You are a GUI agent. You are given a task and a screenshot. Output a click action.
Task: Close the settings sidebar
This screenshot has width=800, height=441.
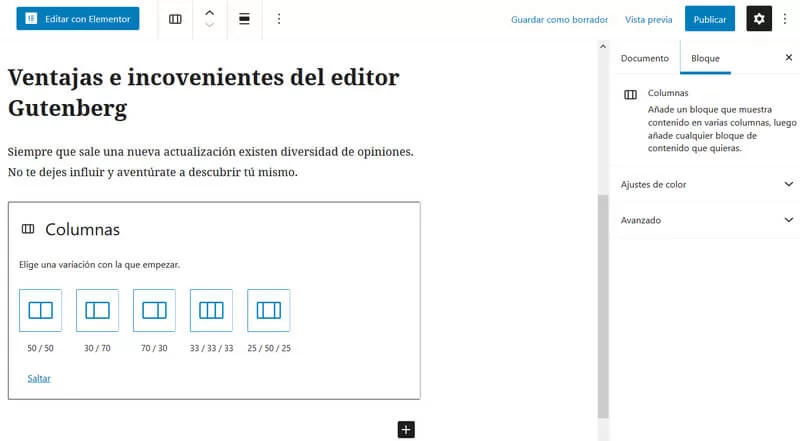(788, 58)
